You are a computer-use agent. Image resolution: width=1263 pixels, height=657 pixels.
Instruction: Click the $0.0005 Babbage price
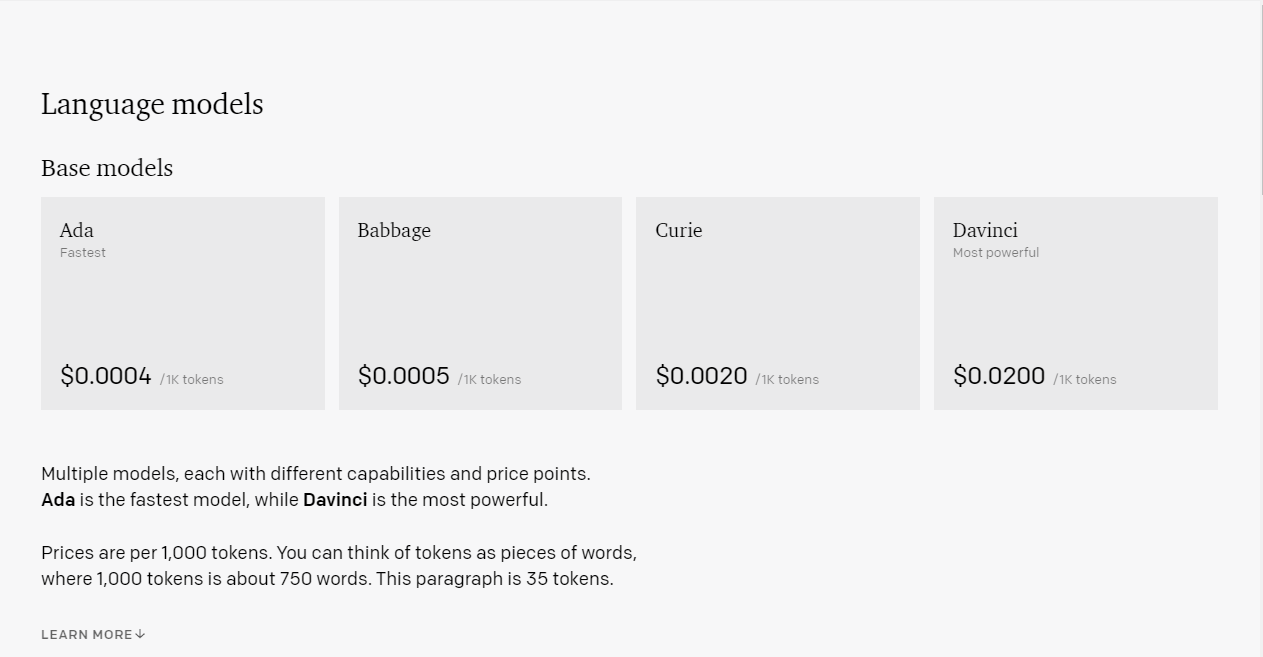click(x=404, y=376)
